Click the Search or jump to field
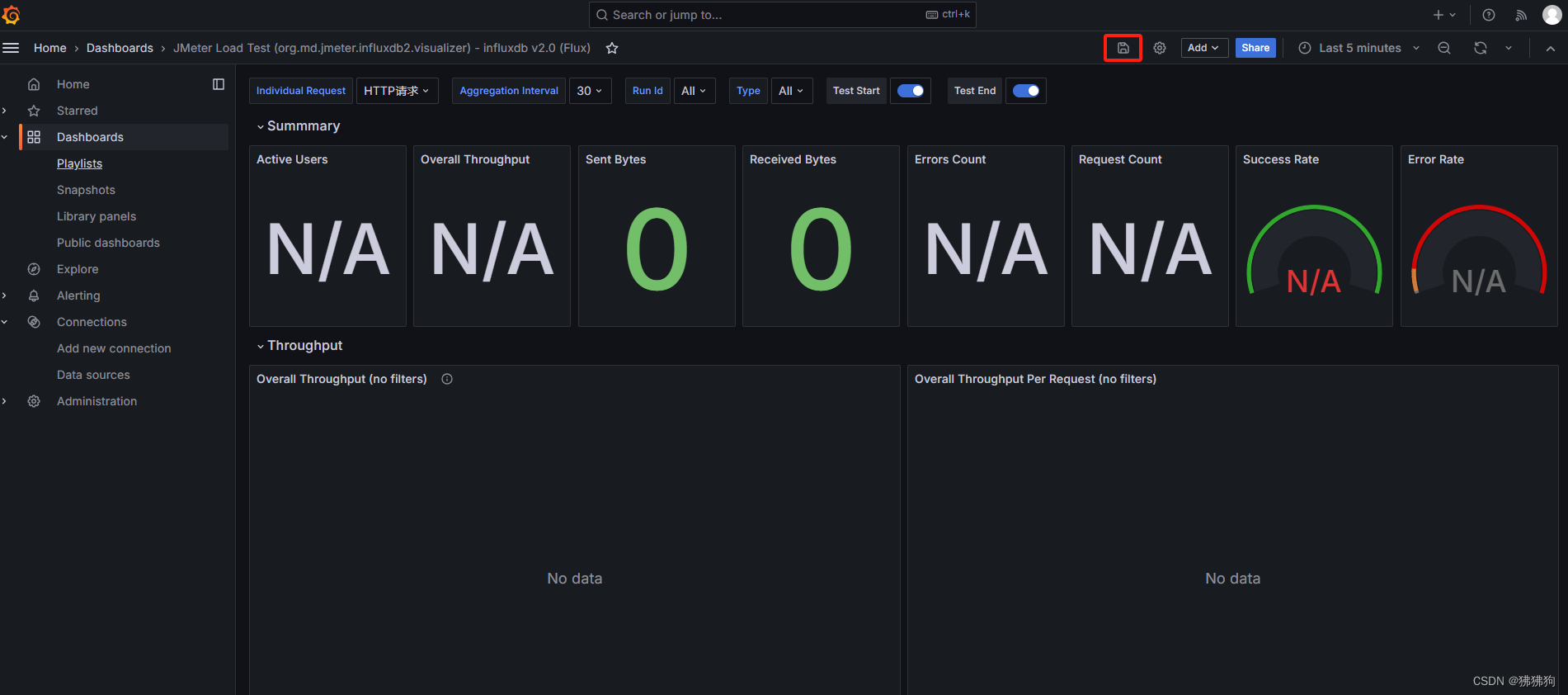The width and height of the screenshot is (1568, 695). coord(782,15)
